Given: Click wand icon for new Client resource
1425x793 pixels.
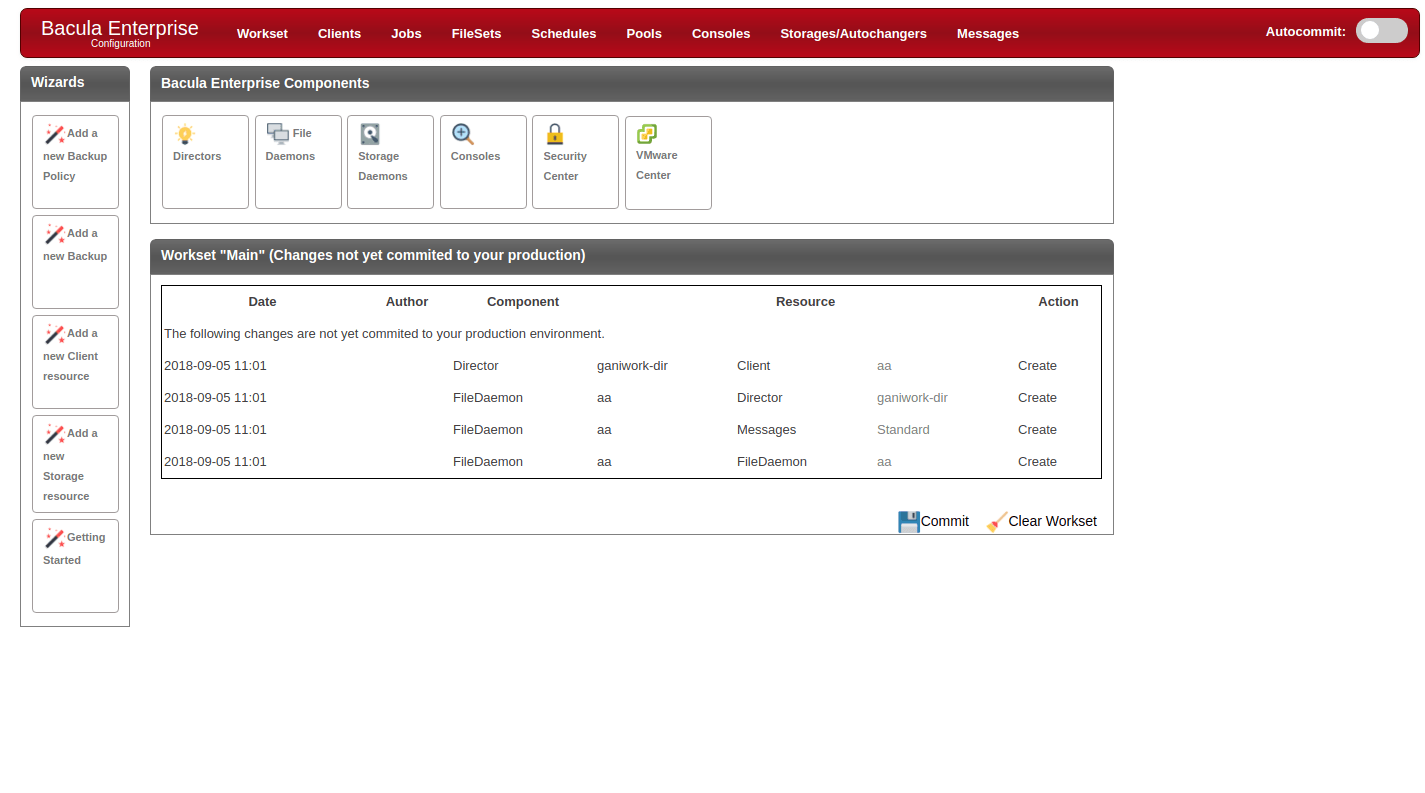Looking at the screenshot, I should pos(55,334).
